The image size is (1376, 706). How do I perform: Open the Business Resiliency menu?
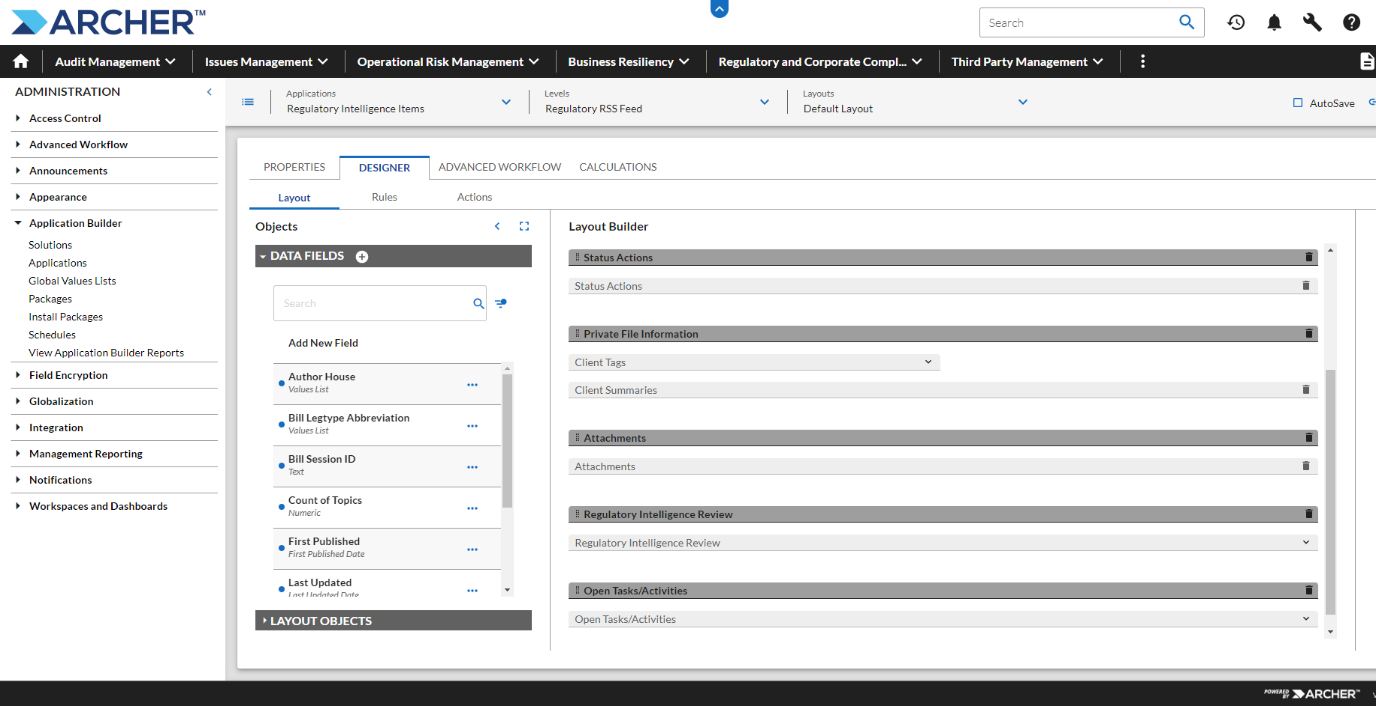[x=629, y=62]
